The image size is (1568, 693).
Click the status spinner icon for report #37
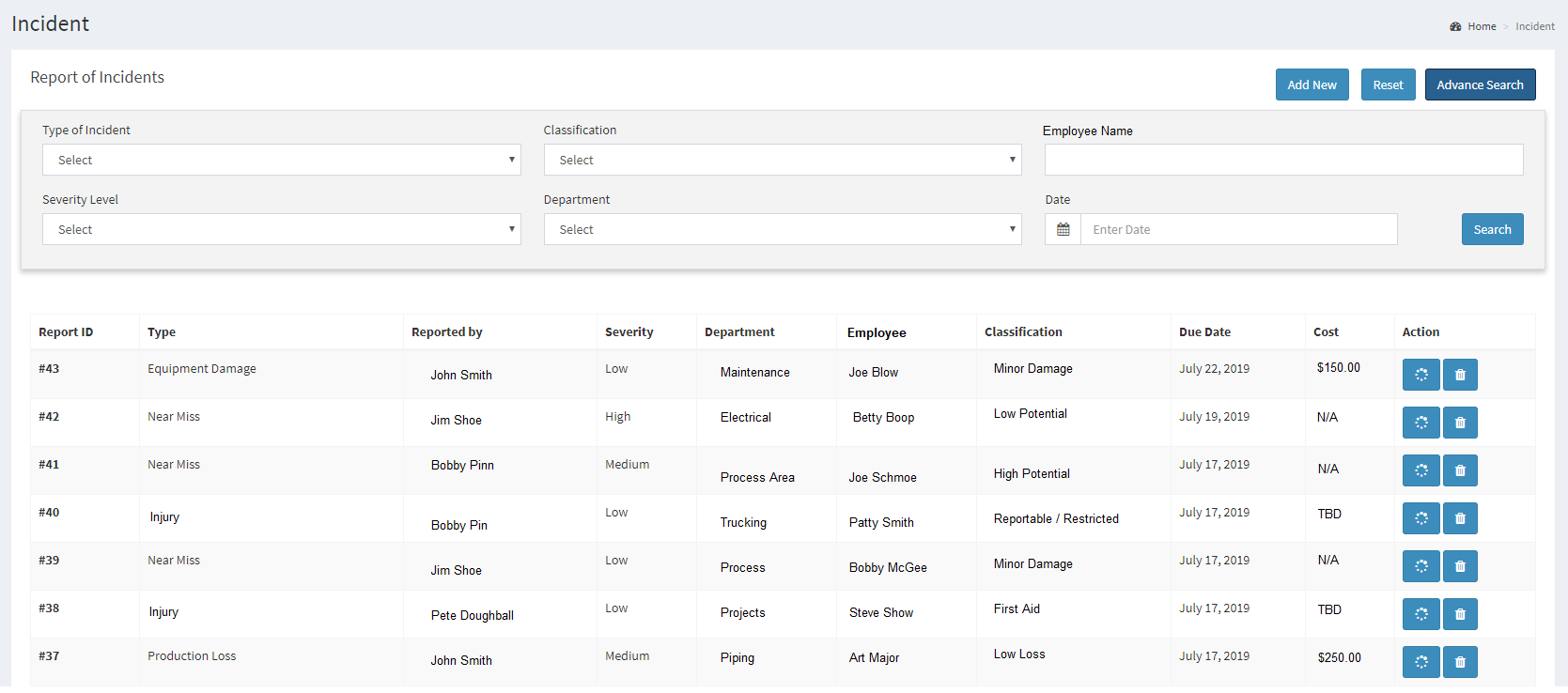pyautogui.click(x=1421, y=662)
